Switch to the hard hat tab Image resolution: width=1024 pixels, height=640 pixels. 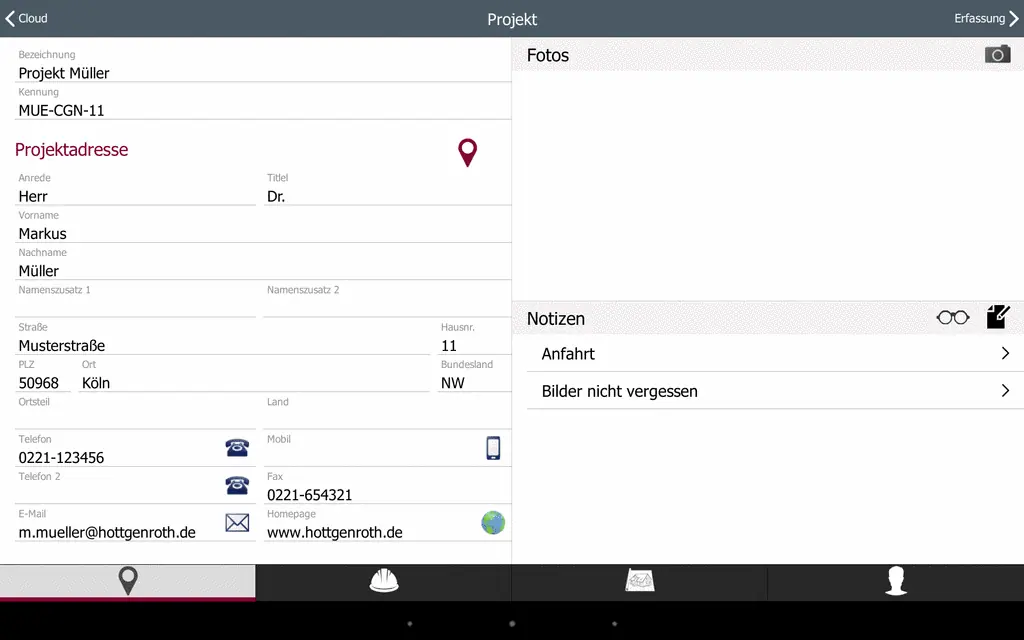(384, 581)
